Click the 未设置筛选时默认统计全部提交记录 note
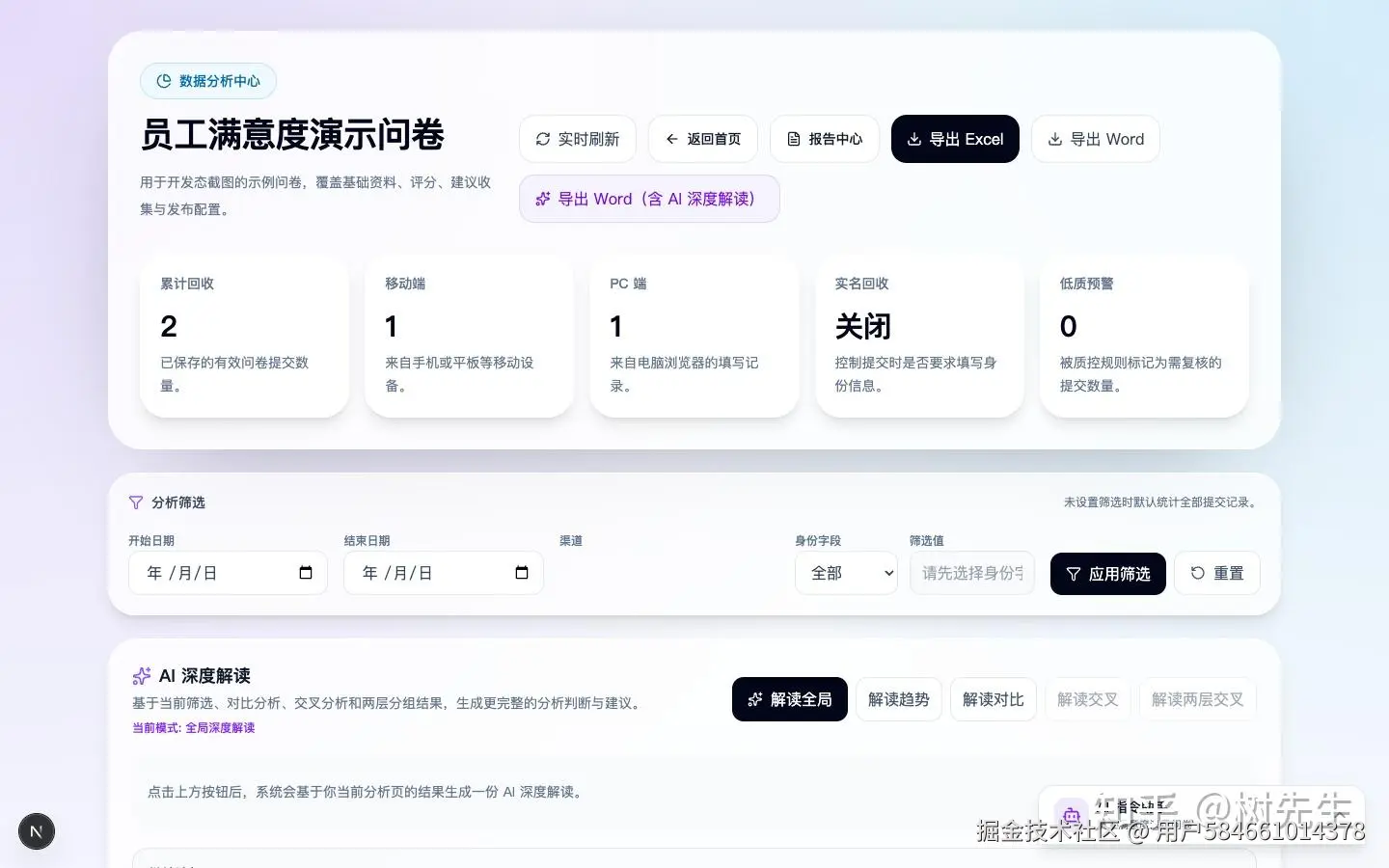This screenshot has height=868, width=1389. point(1162,502)
